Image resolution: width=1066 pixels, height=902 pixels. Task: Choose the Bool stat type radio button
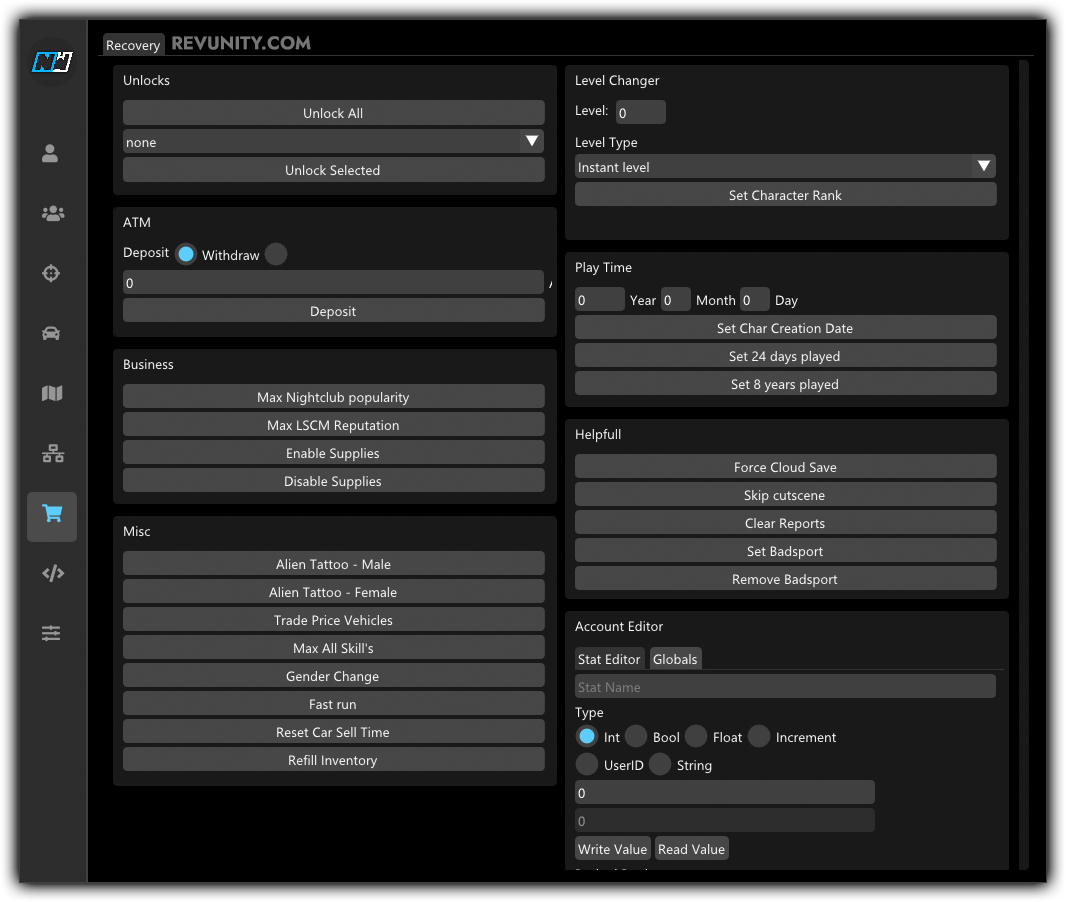(636, 737)
